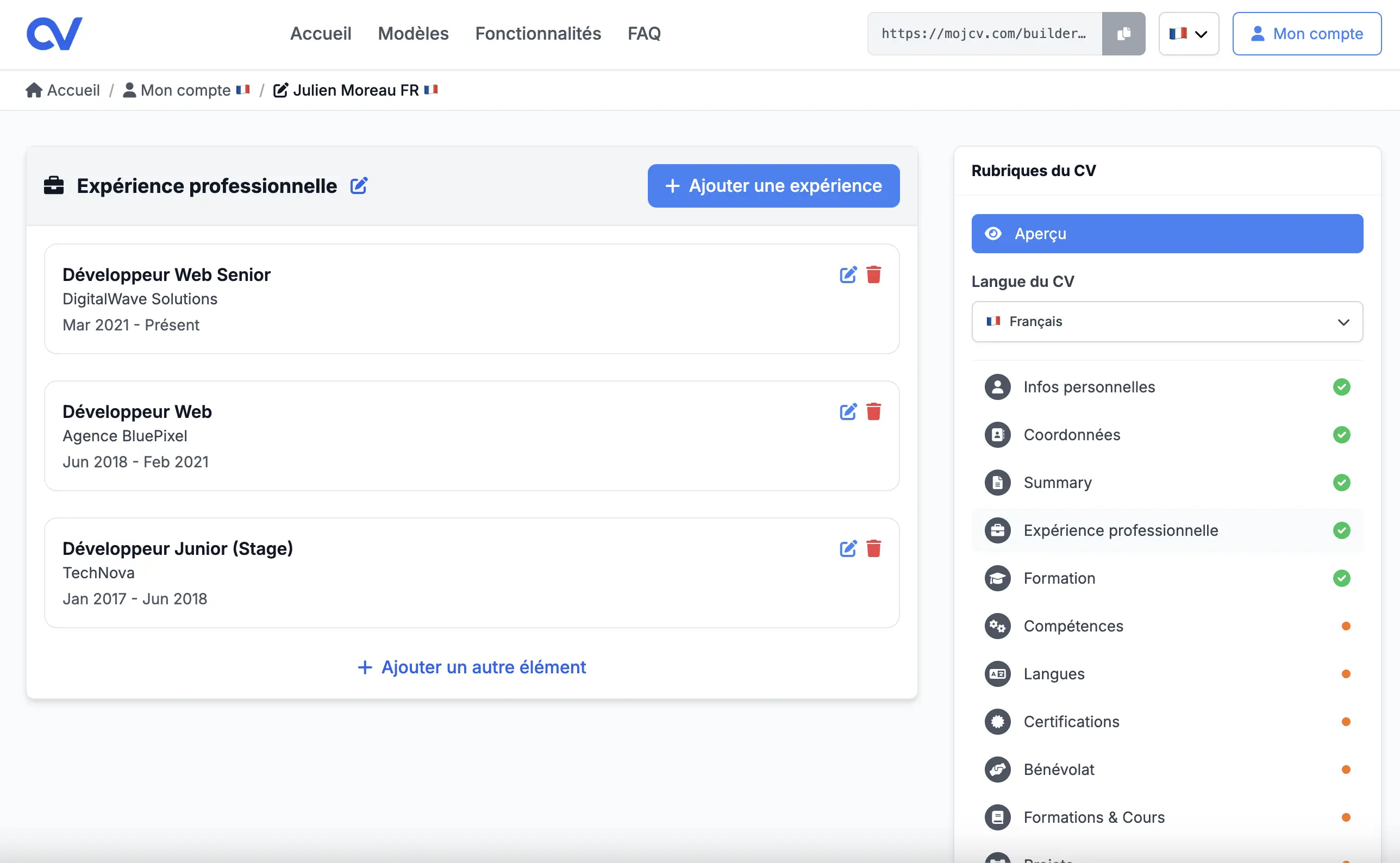This screenshot has width=1400, height=863.
Task: Click the briefcase icon in Expérience professionnelle header
Action: click(x=54, y=185)
